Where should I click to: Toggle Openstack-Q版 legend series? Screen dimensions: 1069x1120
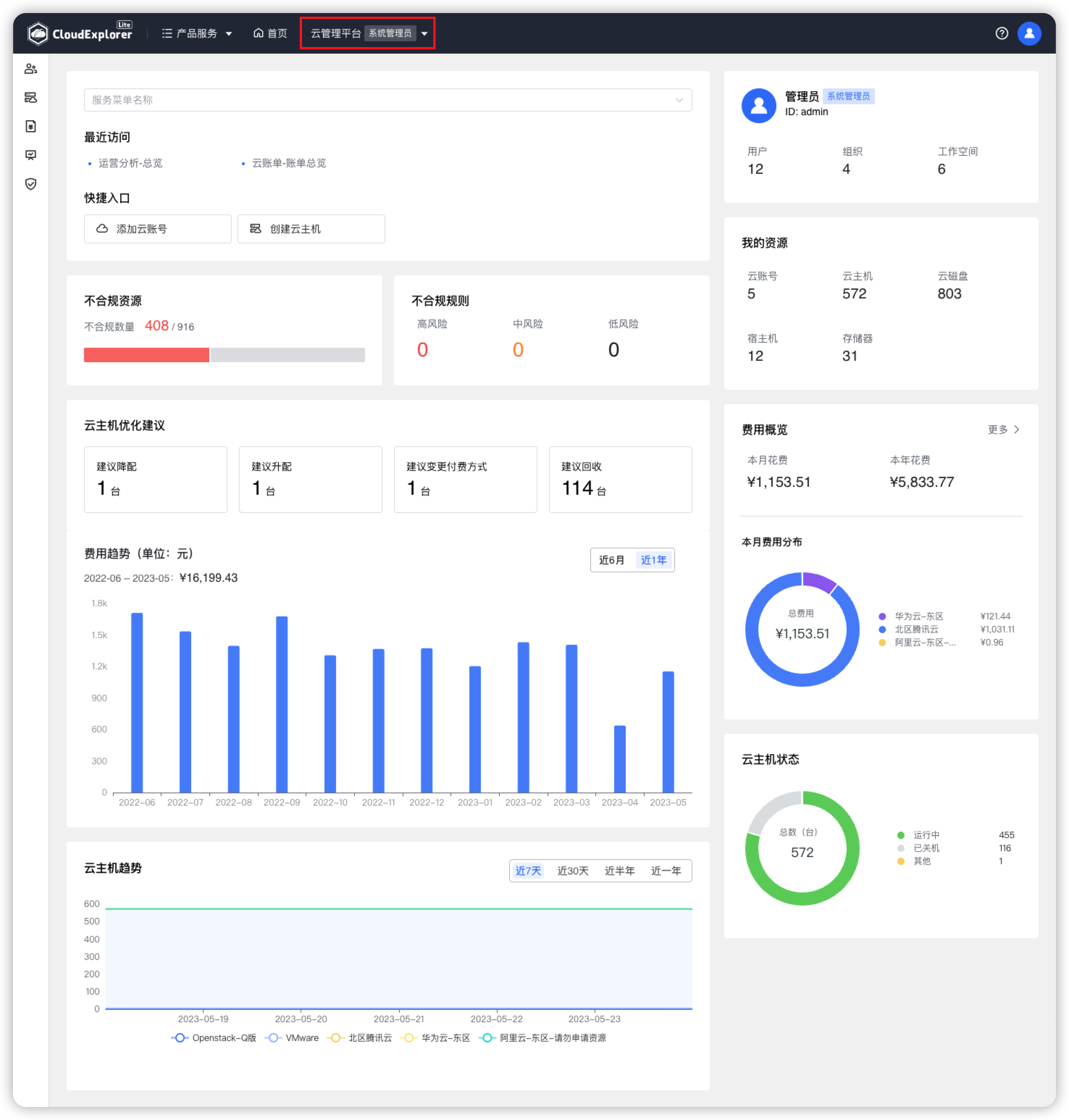tap(214, 1037)
